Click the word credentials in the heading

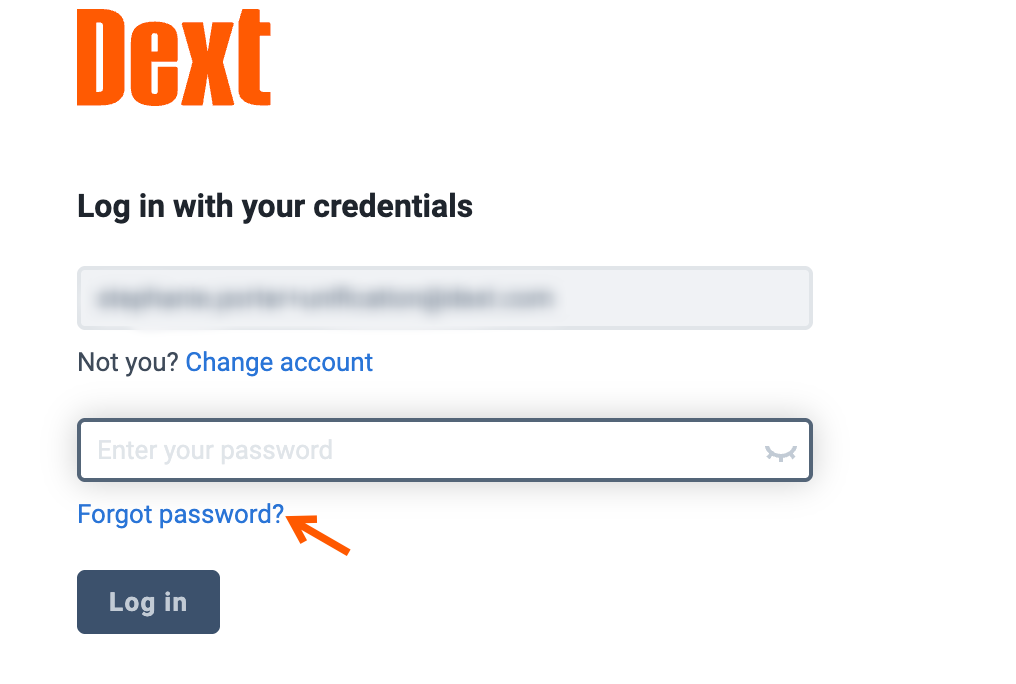point(393,206)
